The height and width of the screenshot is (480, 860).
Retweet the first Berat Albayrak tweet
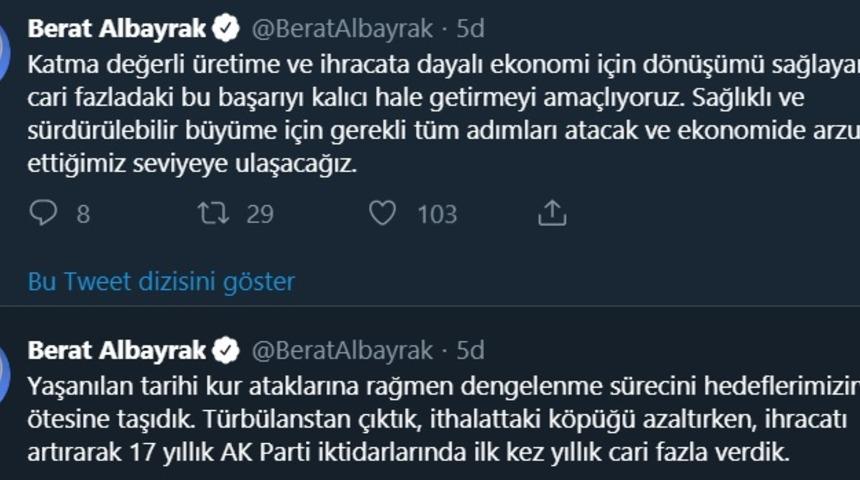click(211, 213)
